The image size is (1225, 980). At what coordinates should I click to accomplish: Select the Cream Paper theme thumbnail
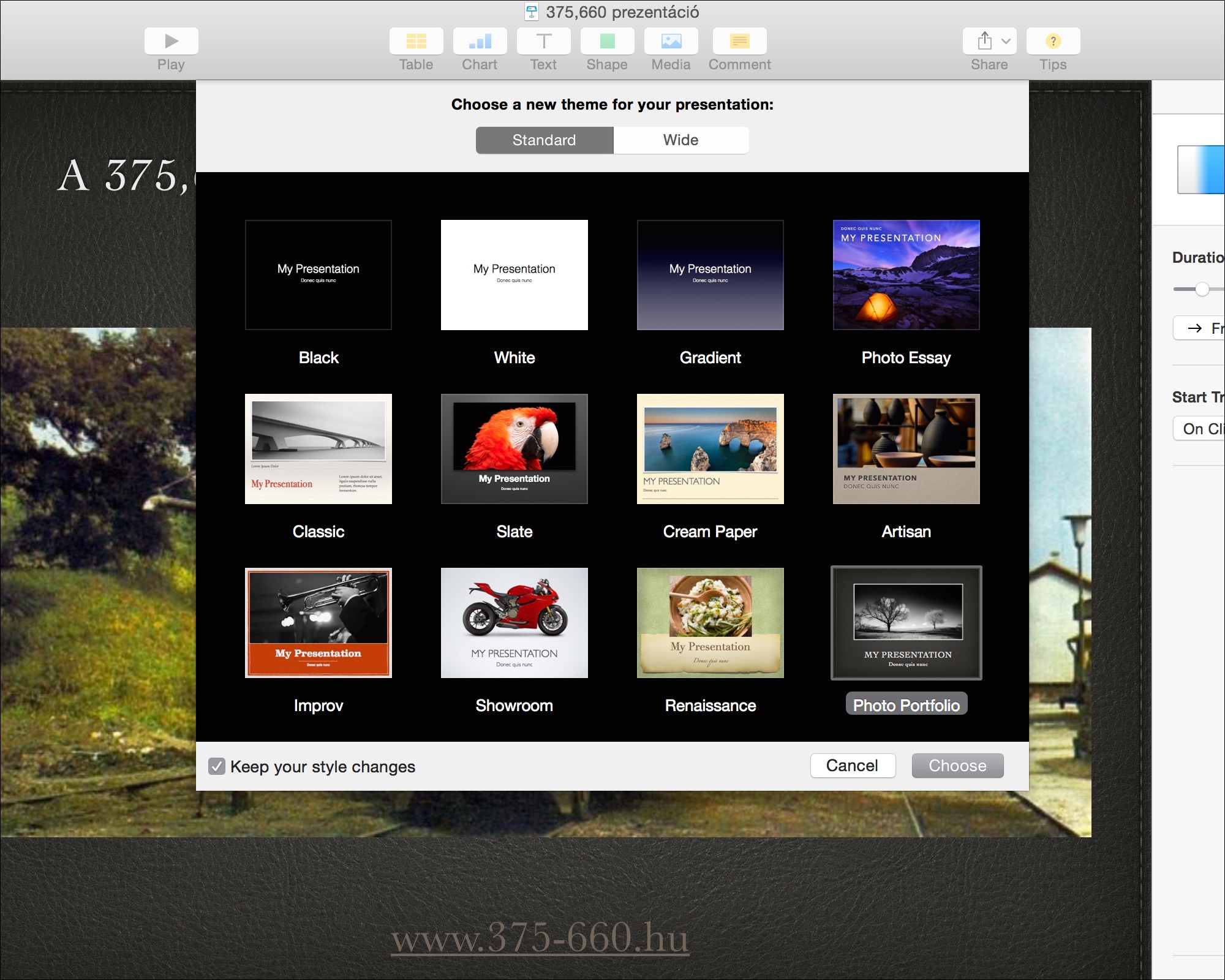tap(710, 449)
